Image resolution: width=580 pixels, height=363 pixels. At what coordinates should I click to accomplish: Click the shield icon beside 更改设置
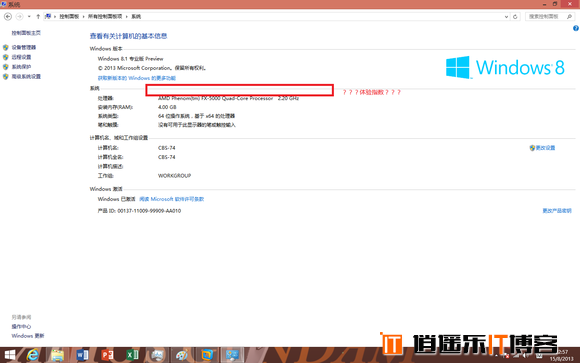[532, 148]
